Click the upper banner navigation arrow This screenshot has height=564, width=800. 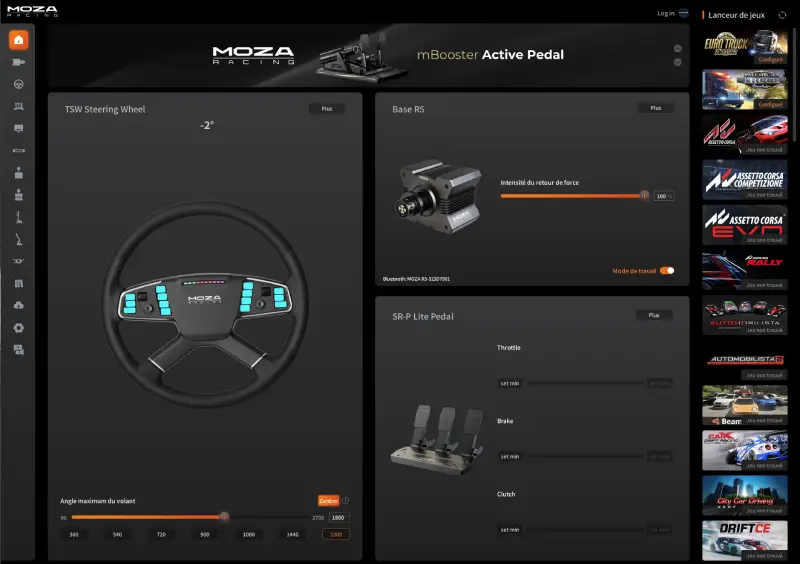click(x=678, y=48)
